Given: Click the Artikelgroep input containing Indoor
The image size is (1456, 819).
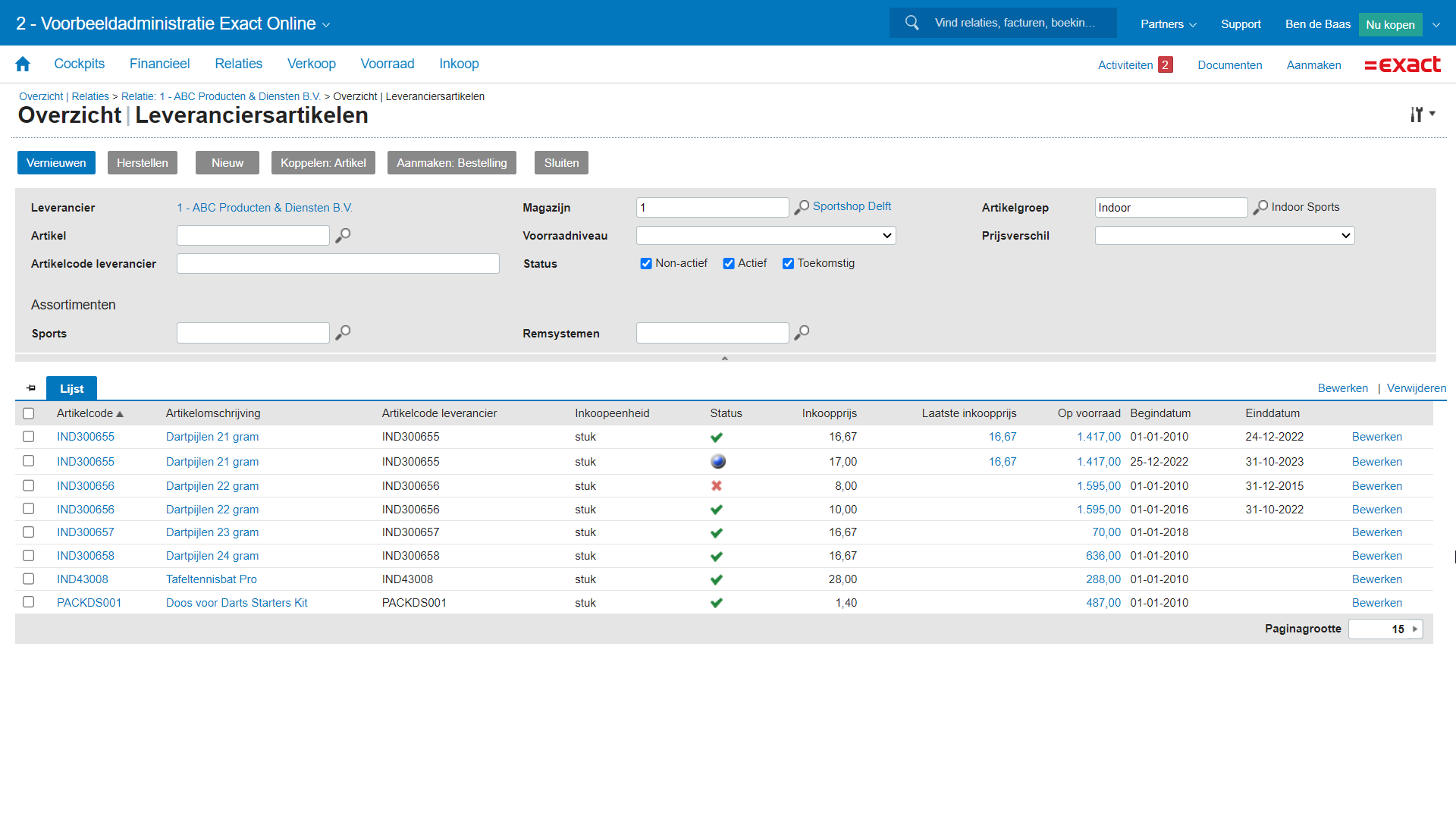Looking at the screenshot, I should (x=1172, y=208).
